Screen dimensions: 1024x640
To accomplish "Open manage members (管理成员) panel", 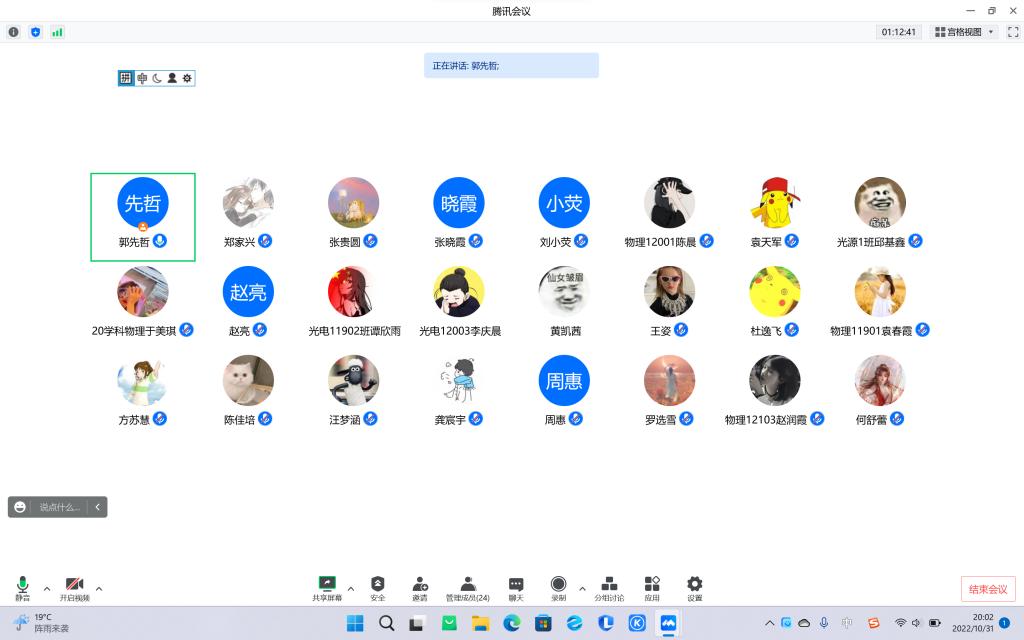I will [x=467, y=587].
